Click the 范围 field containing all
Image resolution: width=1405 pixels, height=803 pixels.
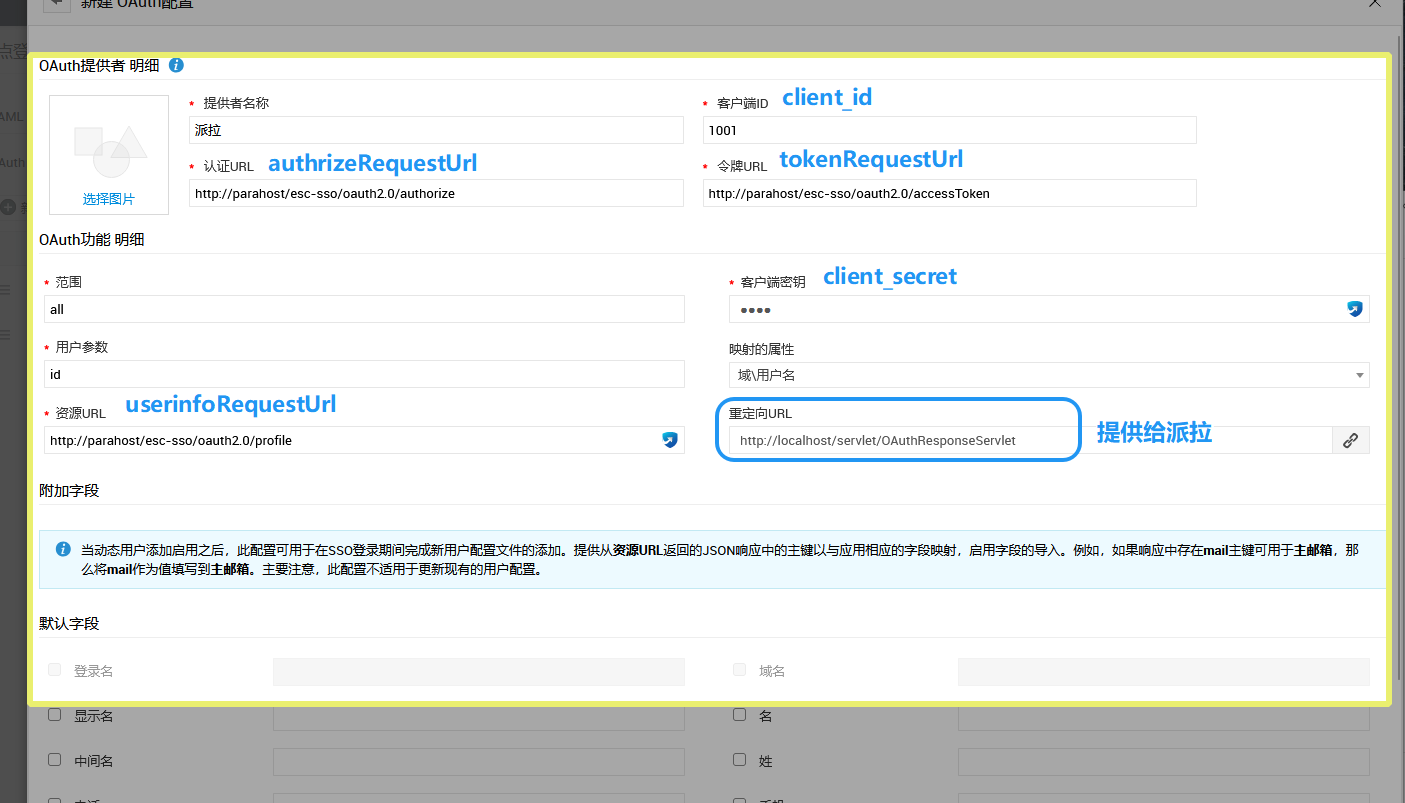point(364,309)
